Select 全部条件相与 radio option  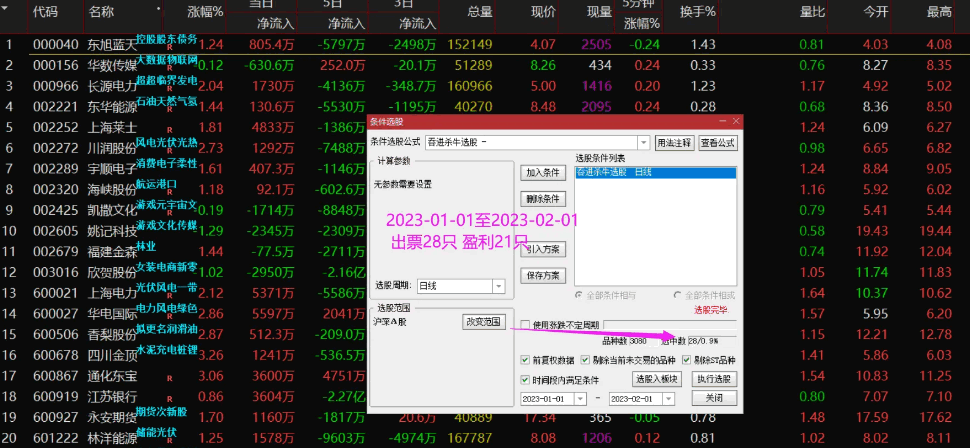pyautogui.click(x=579, y=295)
